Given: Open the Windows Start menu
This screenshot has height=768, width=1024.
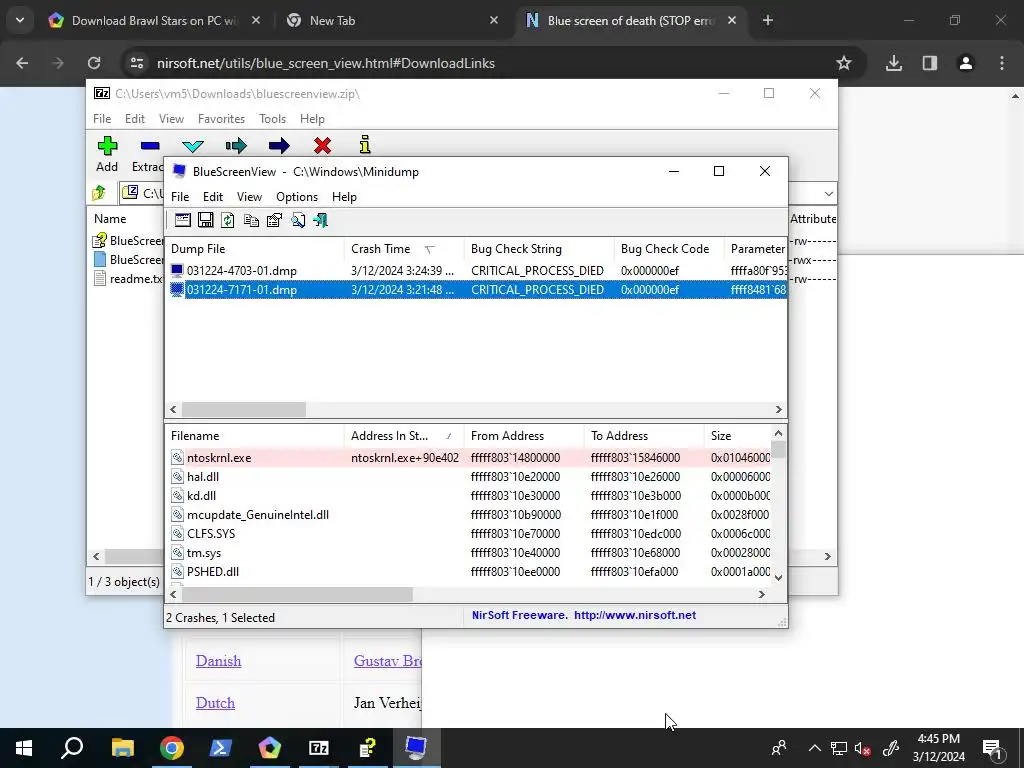Looking at the screenshot, I should [x=24, y=748].
